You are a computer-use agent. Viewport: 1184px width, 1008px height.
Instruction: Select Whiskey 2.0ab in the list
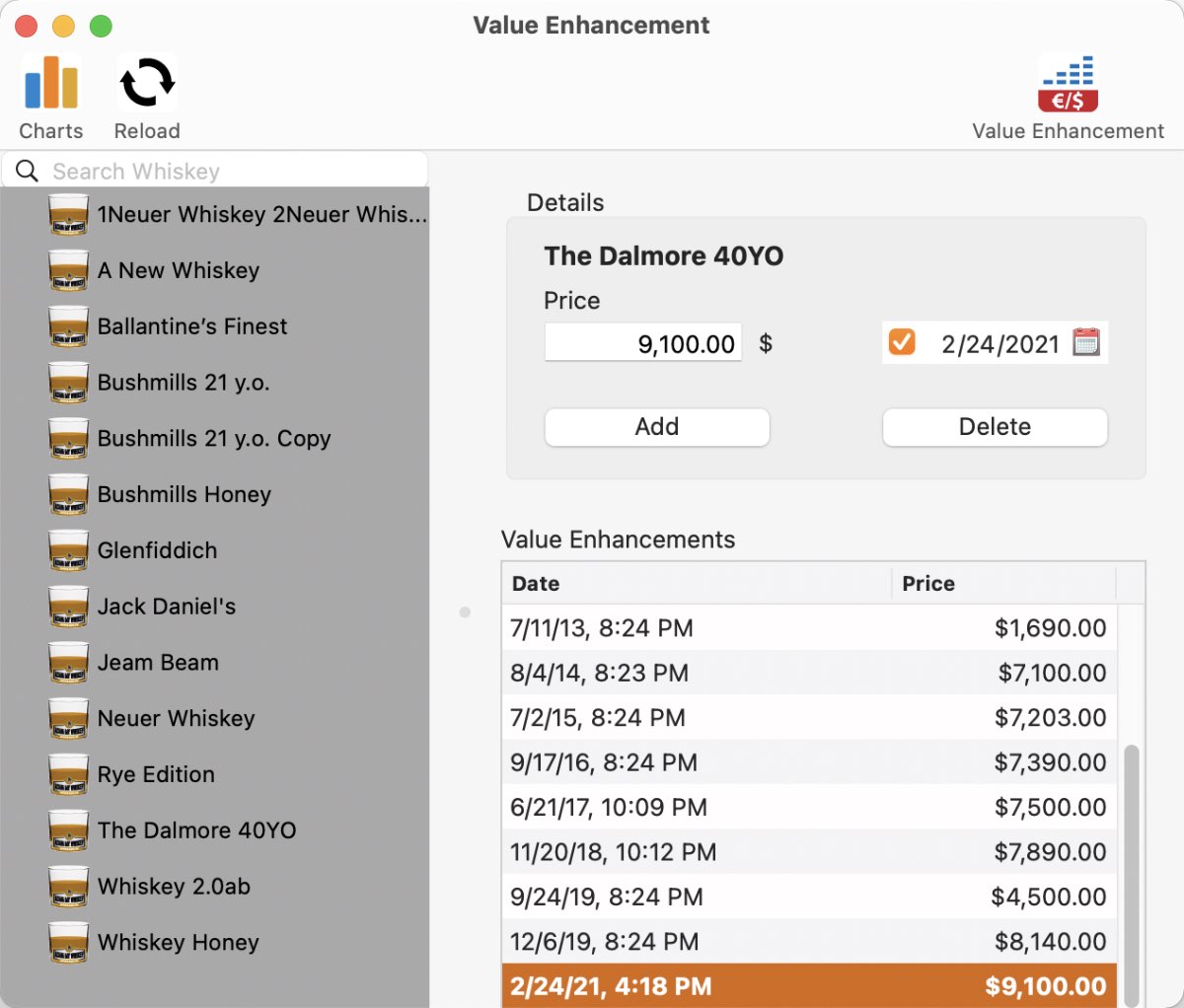point(215,887)
